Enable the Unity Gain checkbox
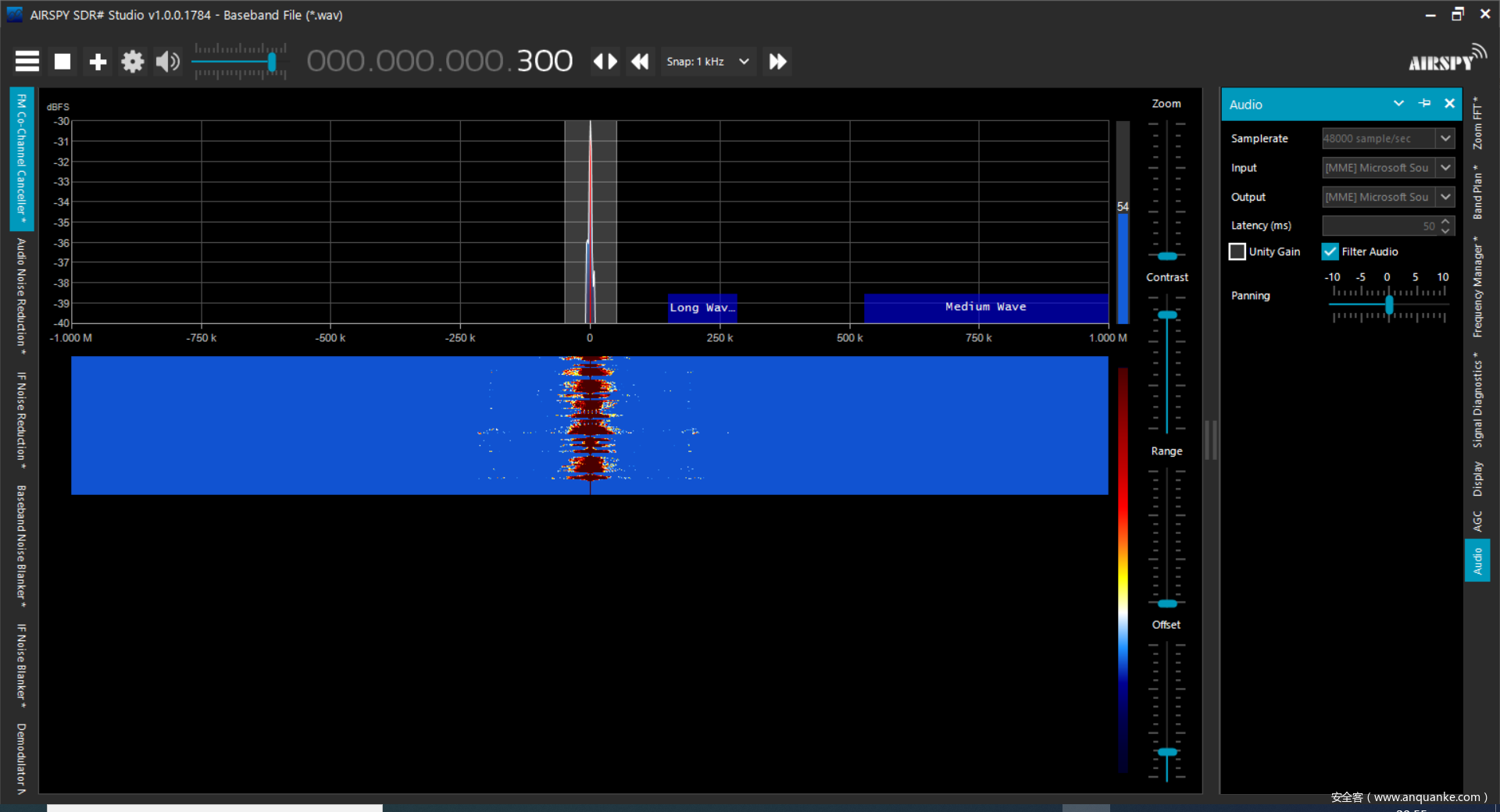This screenshot has width=1500, height=812. click(x=1237, y=251)
